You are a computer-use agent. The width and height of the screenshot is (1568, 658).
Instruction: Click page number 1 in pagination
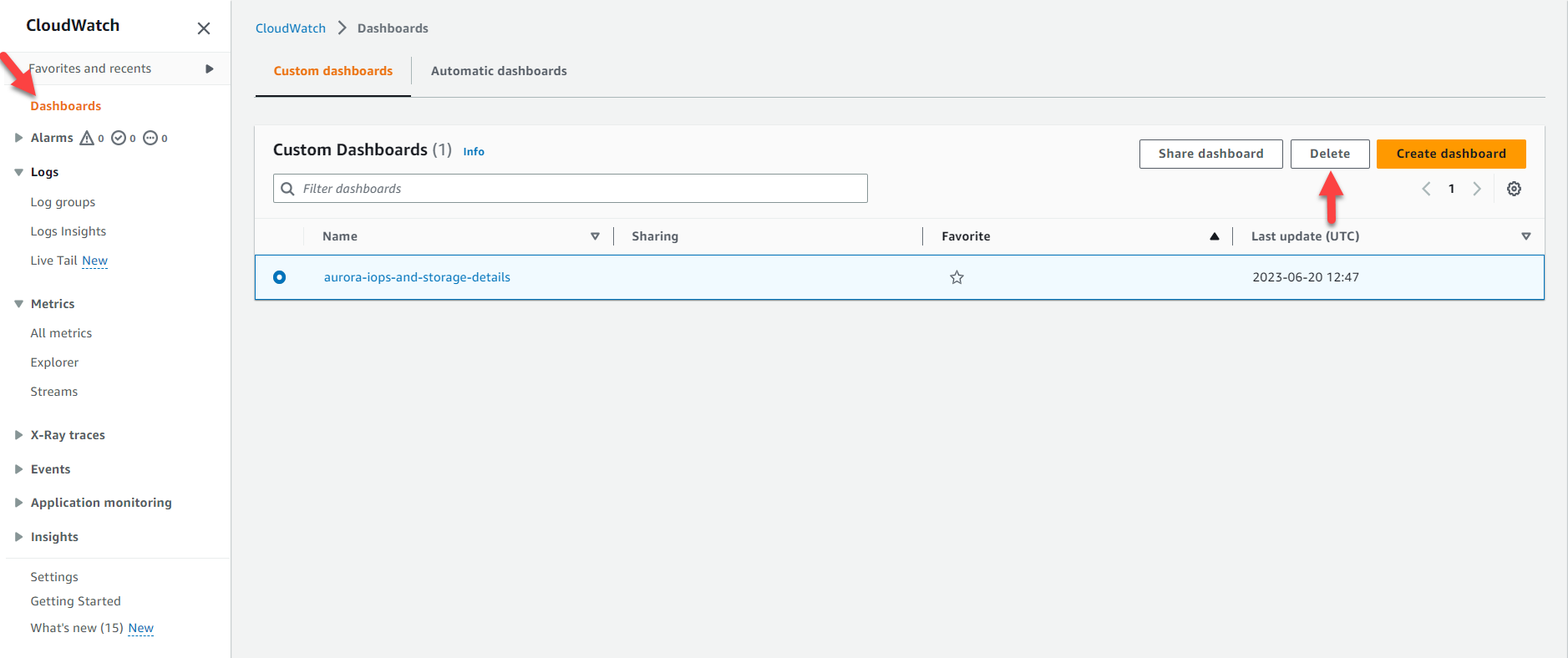tap(1452, 189)
